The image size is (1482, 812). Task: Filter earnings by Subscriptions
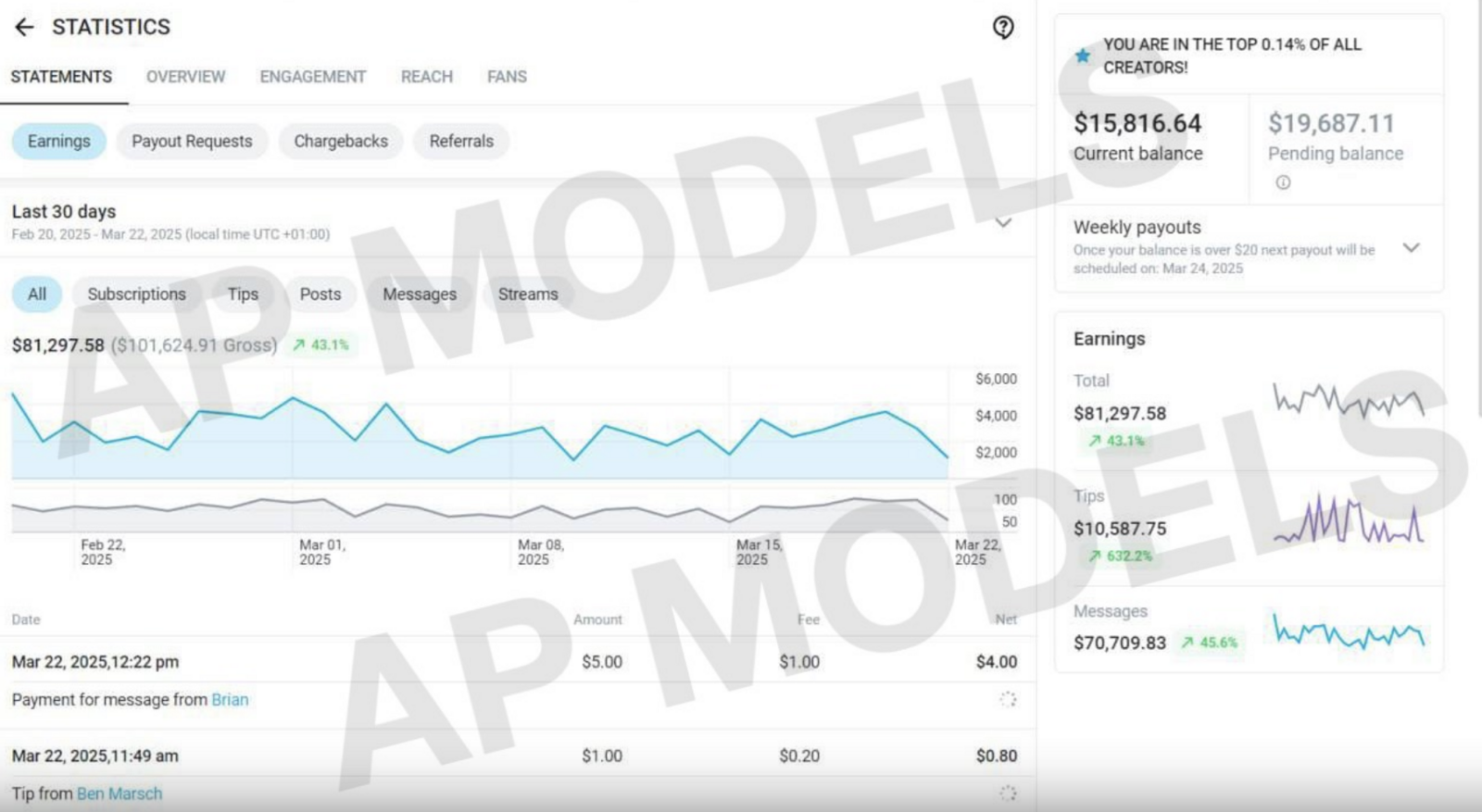click(x=136, y=294)
